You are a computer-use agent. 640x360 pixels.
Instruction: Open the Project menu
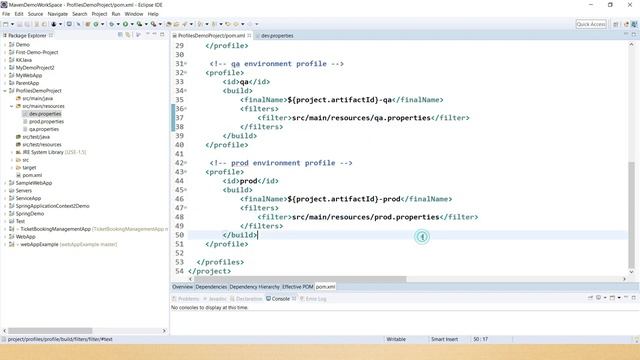(x=99, y=14)
